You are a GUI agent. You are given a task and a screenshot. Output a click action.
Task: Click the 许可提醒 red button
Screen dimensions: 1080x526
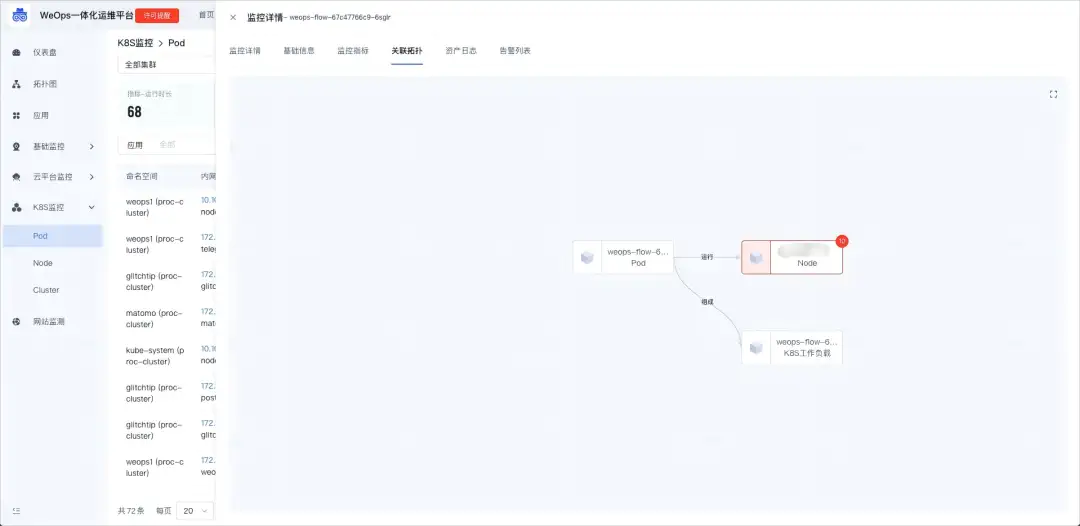click(157, 16)
